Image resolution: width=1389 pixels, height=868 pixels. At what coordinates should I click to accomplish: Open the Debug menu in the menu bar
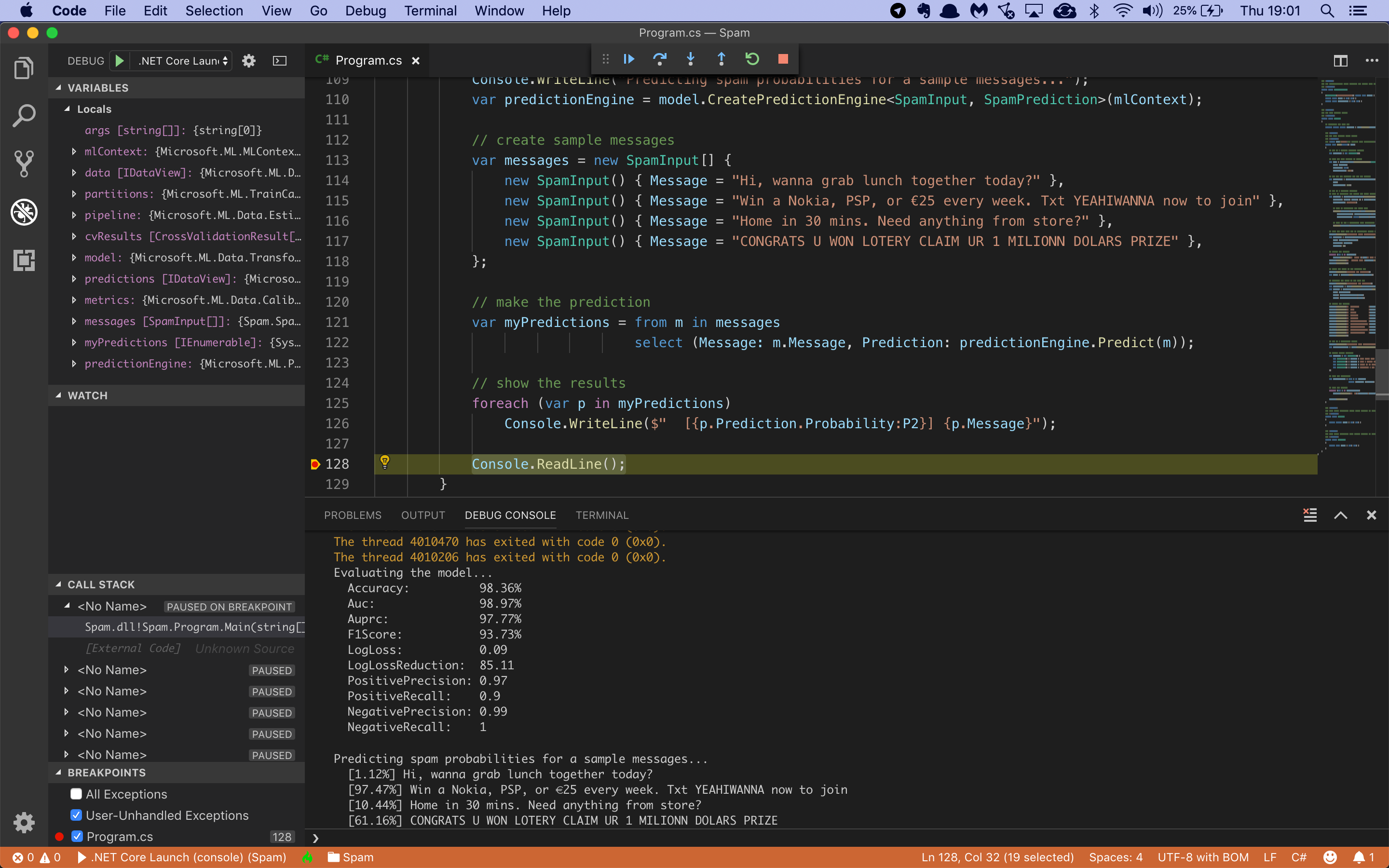tap(365, 11)
